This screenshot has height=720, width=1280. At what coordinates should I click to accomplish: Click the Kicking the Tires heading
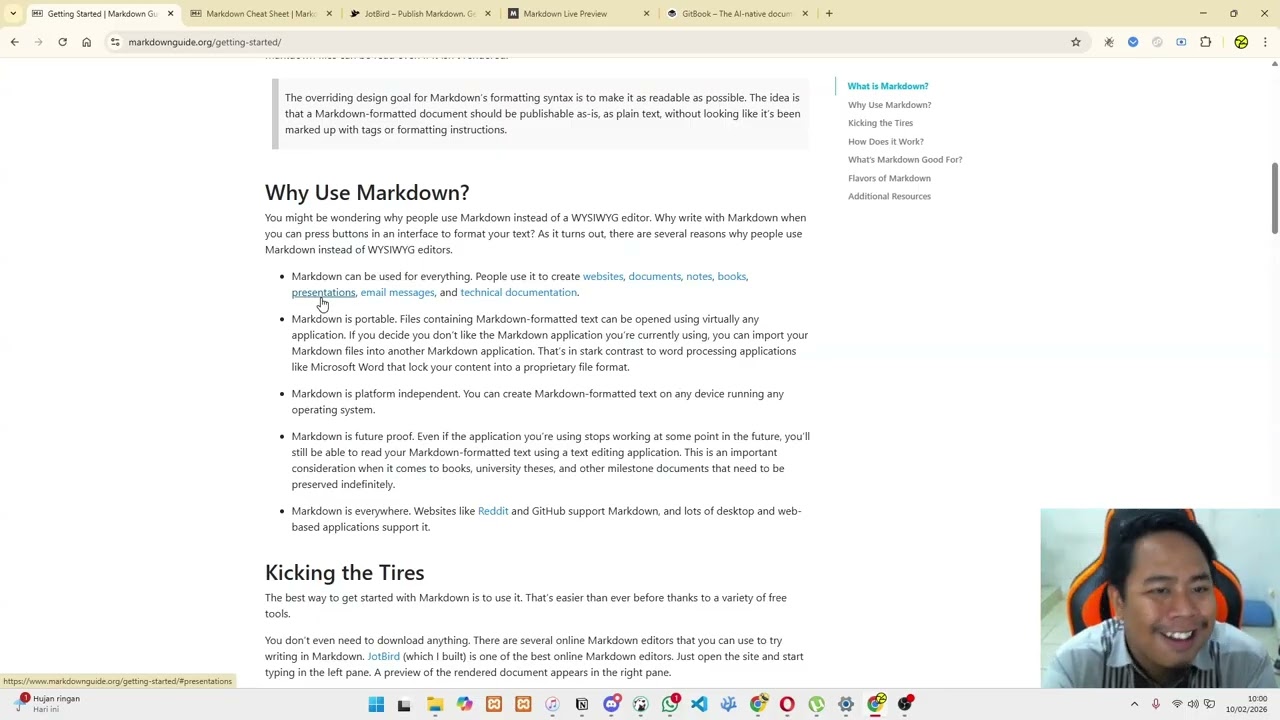click(x=344, y=572)
